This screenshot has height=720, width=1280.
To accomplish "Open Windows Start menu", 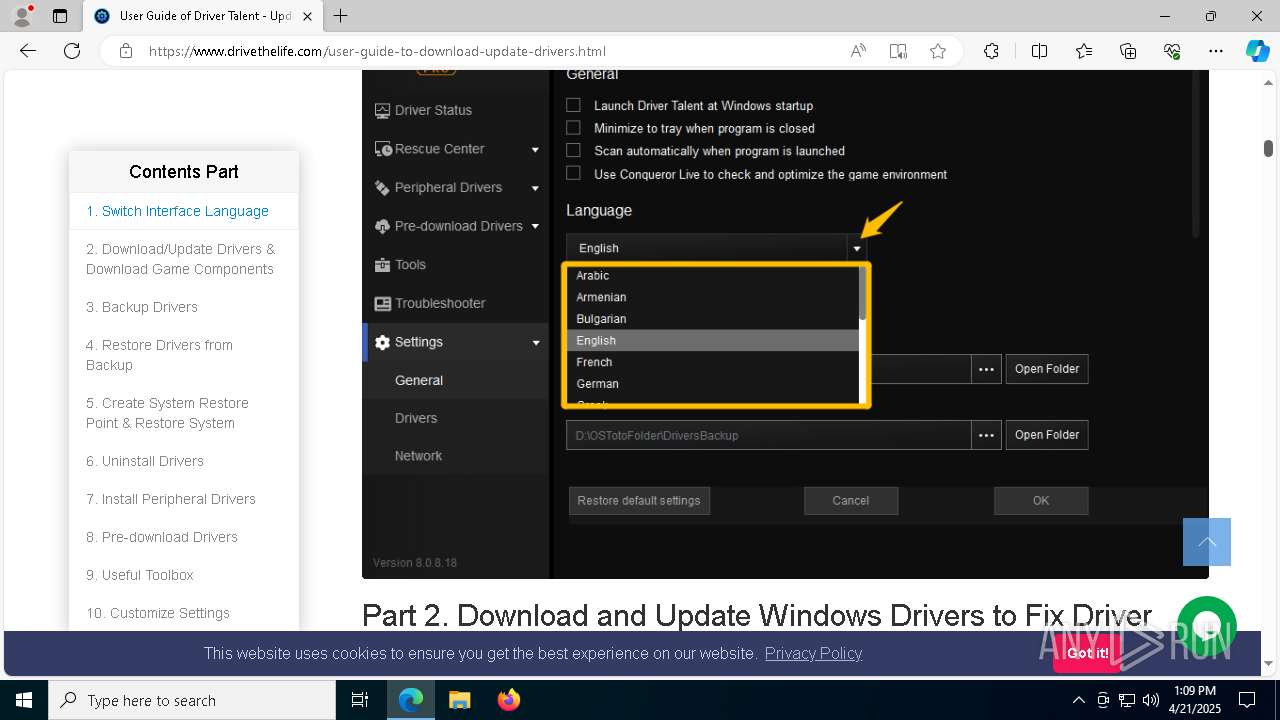I will 24,700.
